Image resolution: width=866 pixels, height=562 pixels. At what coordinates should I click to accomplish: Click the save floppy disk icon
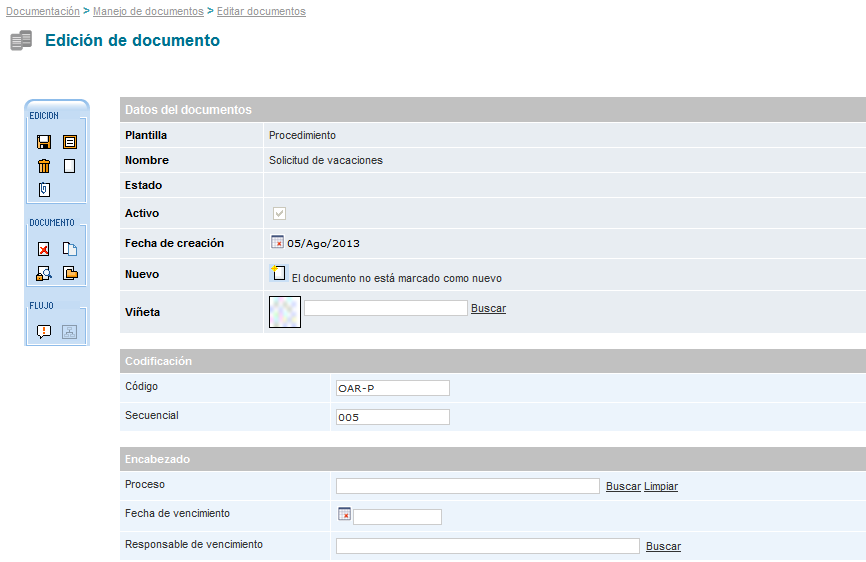pos(44,142)
